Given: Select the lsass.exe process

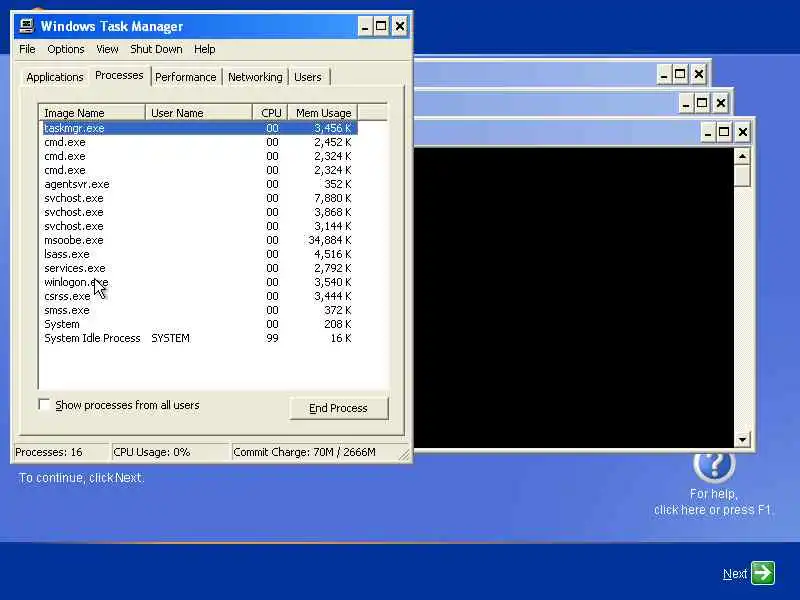Looking at the screenshot, I should click(199, 254).
